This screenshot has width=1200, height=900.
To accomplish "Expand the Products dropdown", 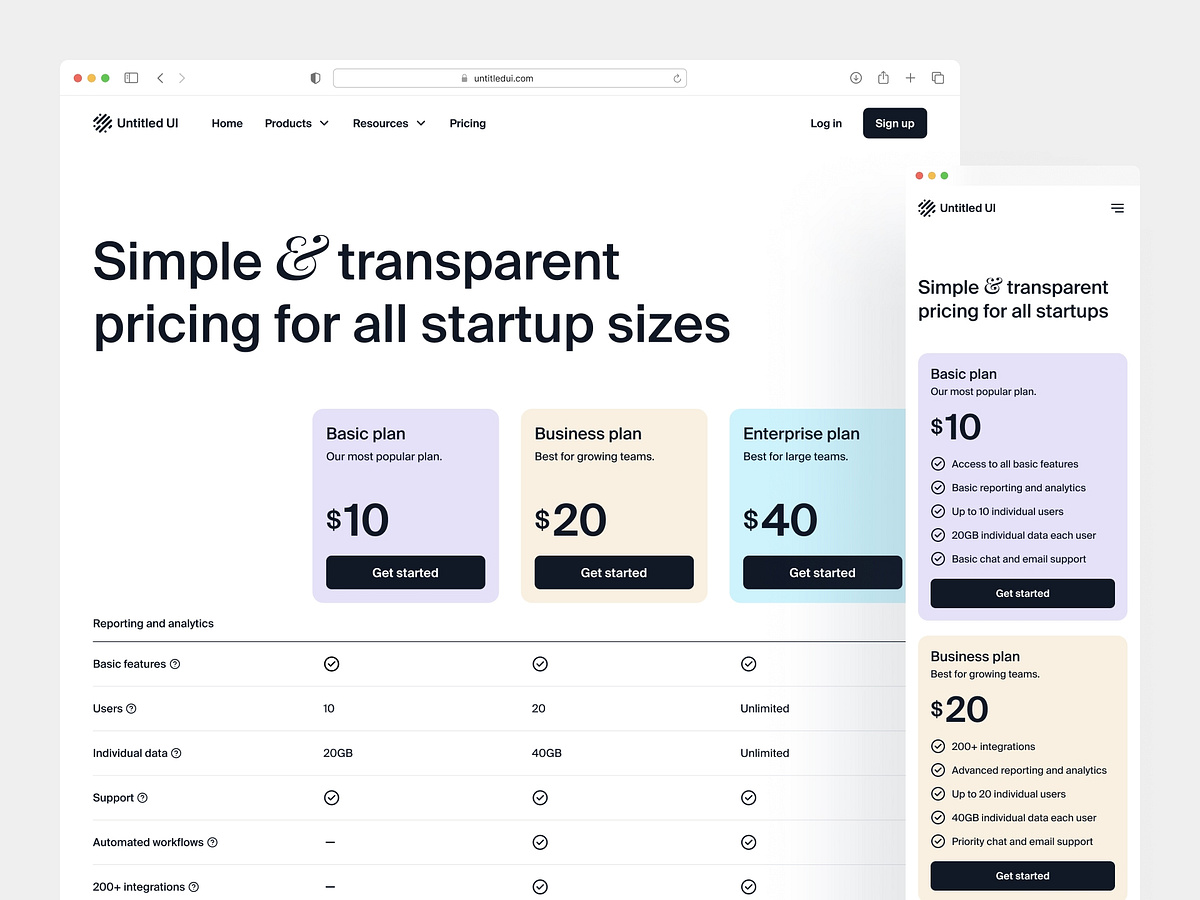I will click(296, 123).
